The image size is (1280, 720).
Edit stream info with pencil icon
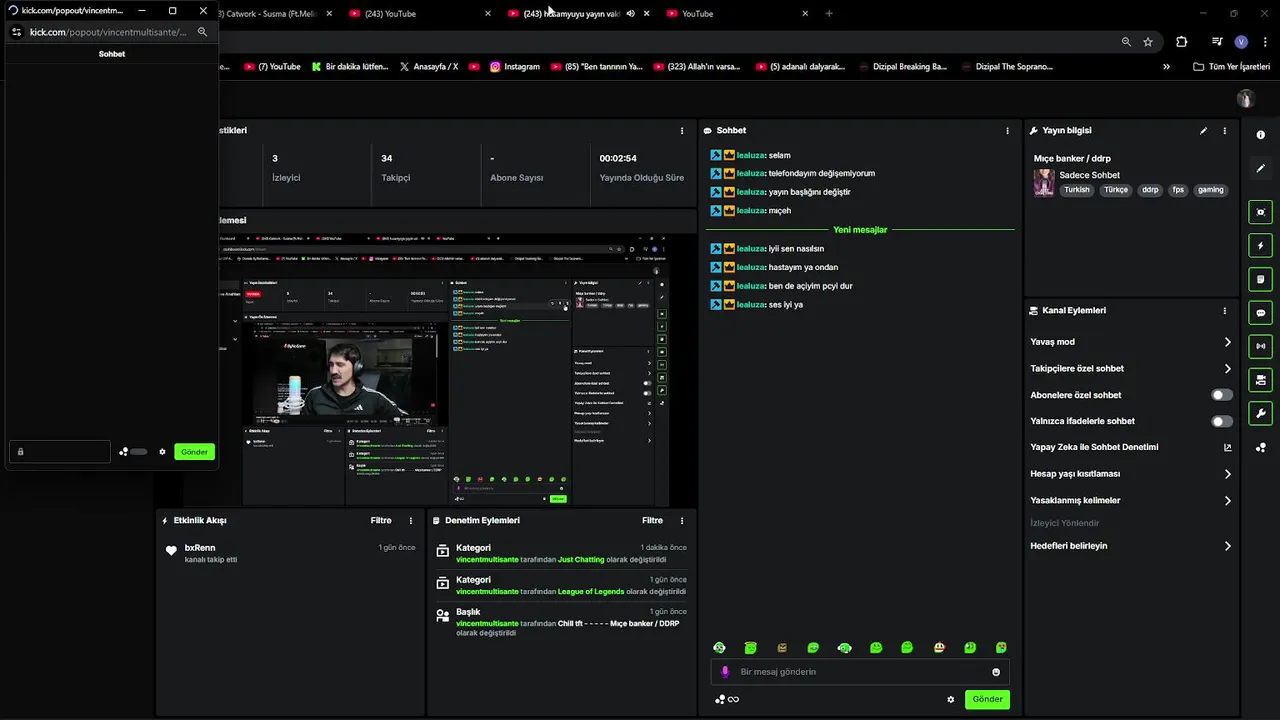click(1203, 131)
